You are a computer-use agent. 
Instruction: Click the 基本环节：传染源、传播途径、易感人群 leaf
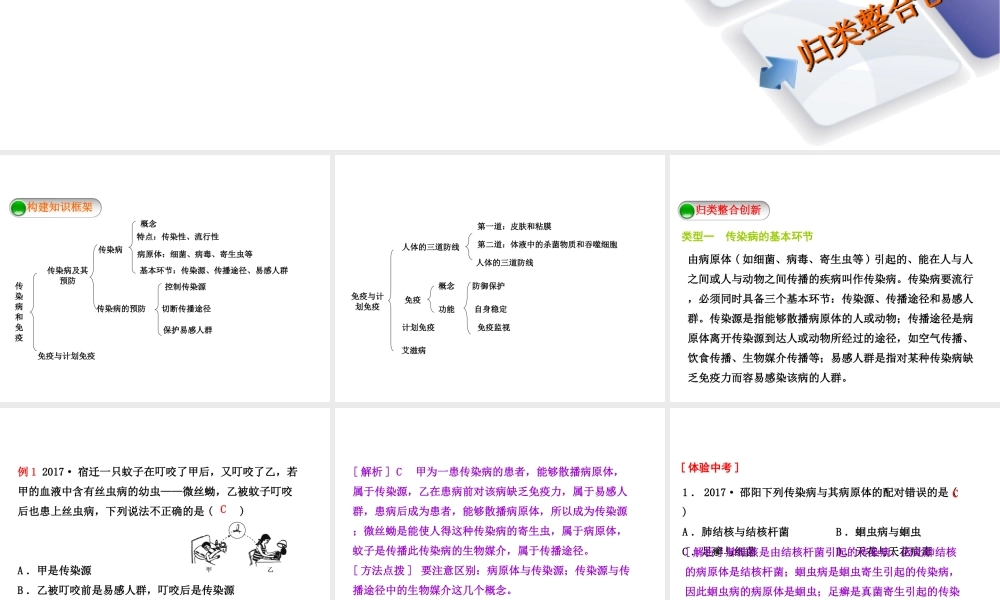tap(214, 270)
